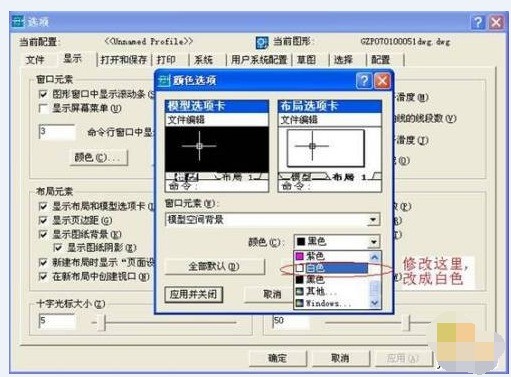Click GZP070100051dwg.dwg drawing filename text

click(x=406, y=42)
